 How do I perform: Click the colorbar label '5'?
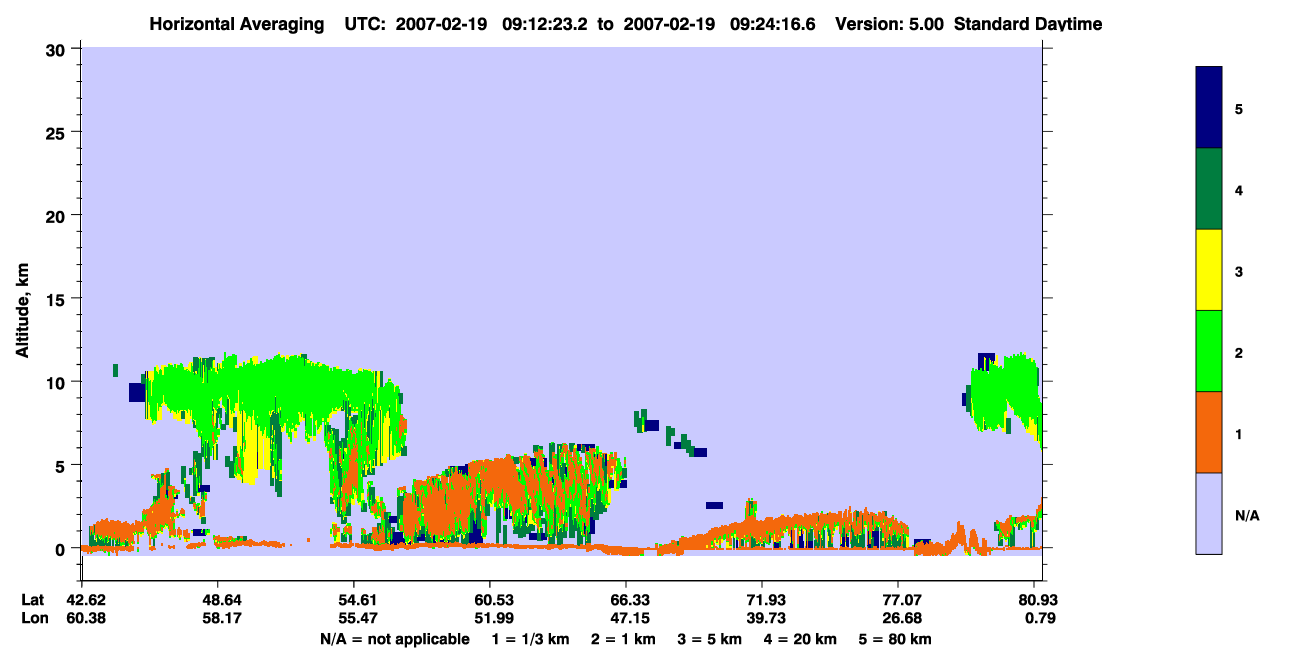(1239, 109)
